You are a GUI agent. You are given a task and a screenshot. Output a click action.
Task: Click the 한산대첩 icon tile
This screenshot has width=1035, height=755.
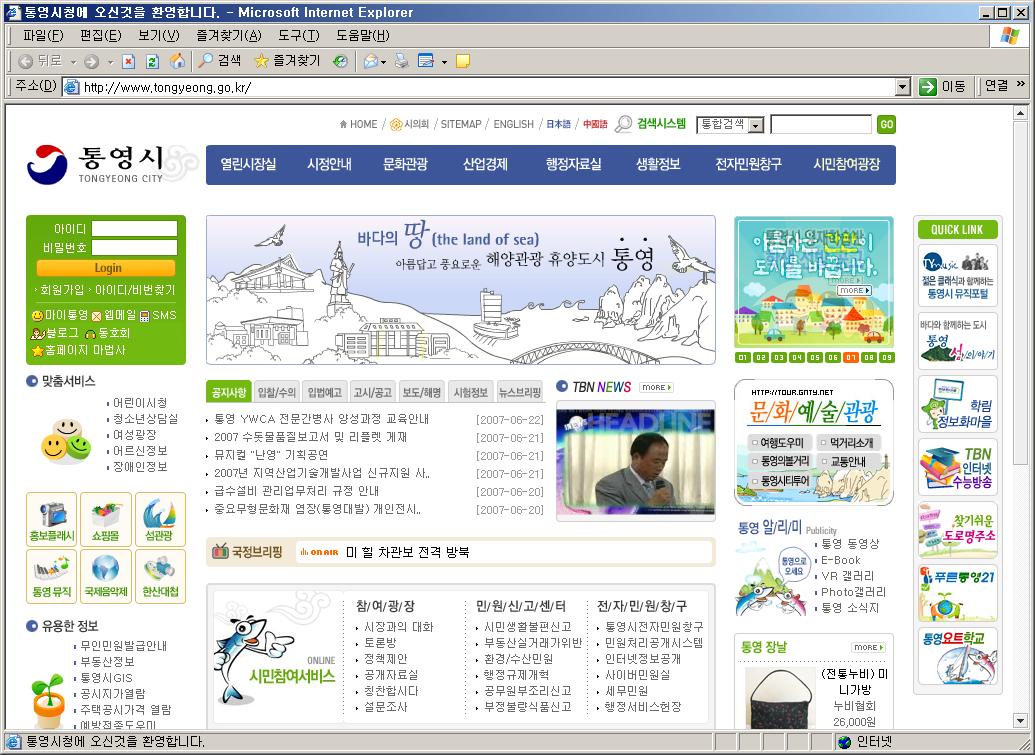click(160, 576)
